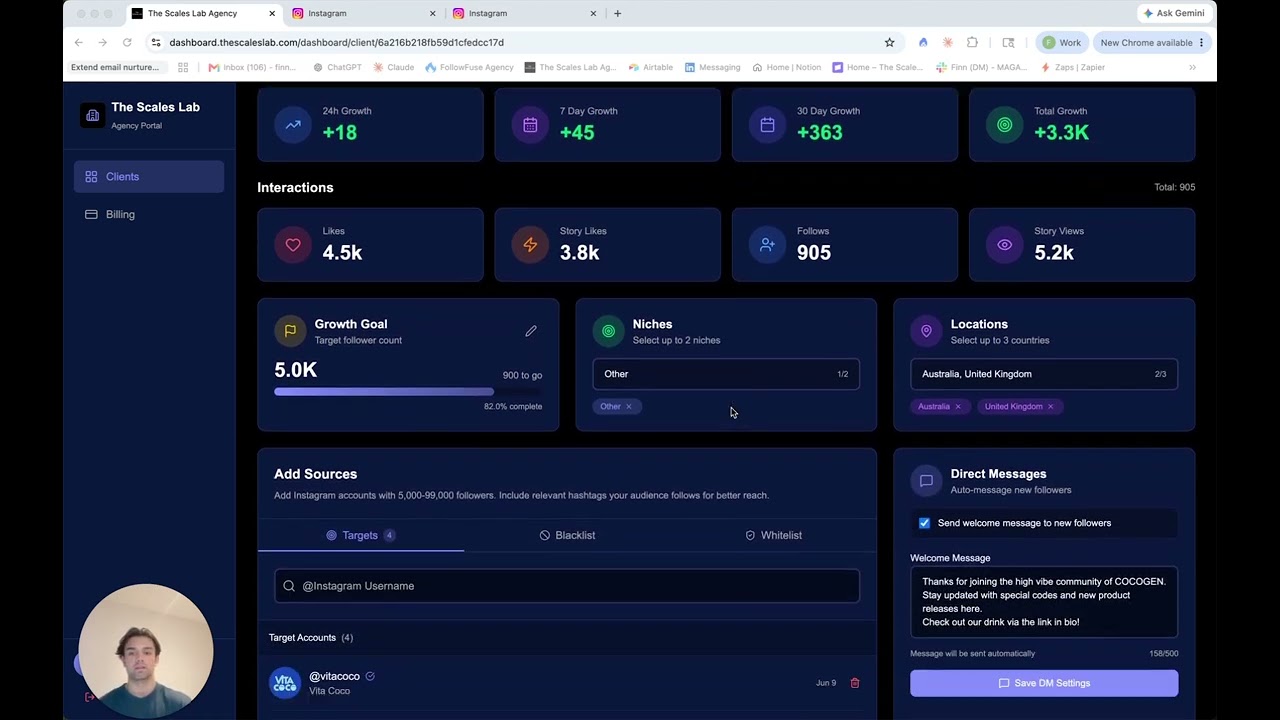This screenshot has height=720, width=1280.
Task: Click Ask Gemini button
Action: click(1174, 13)
